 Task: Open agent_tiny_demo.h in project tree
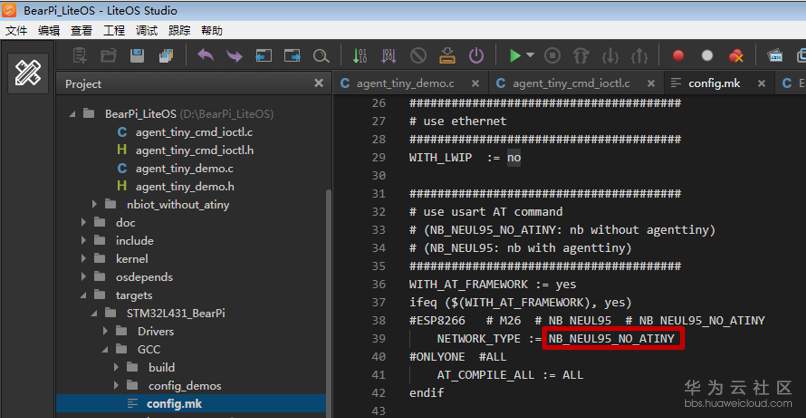click(x=185, y=186)
